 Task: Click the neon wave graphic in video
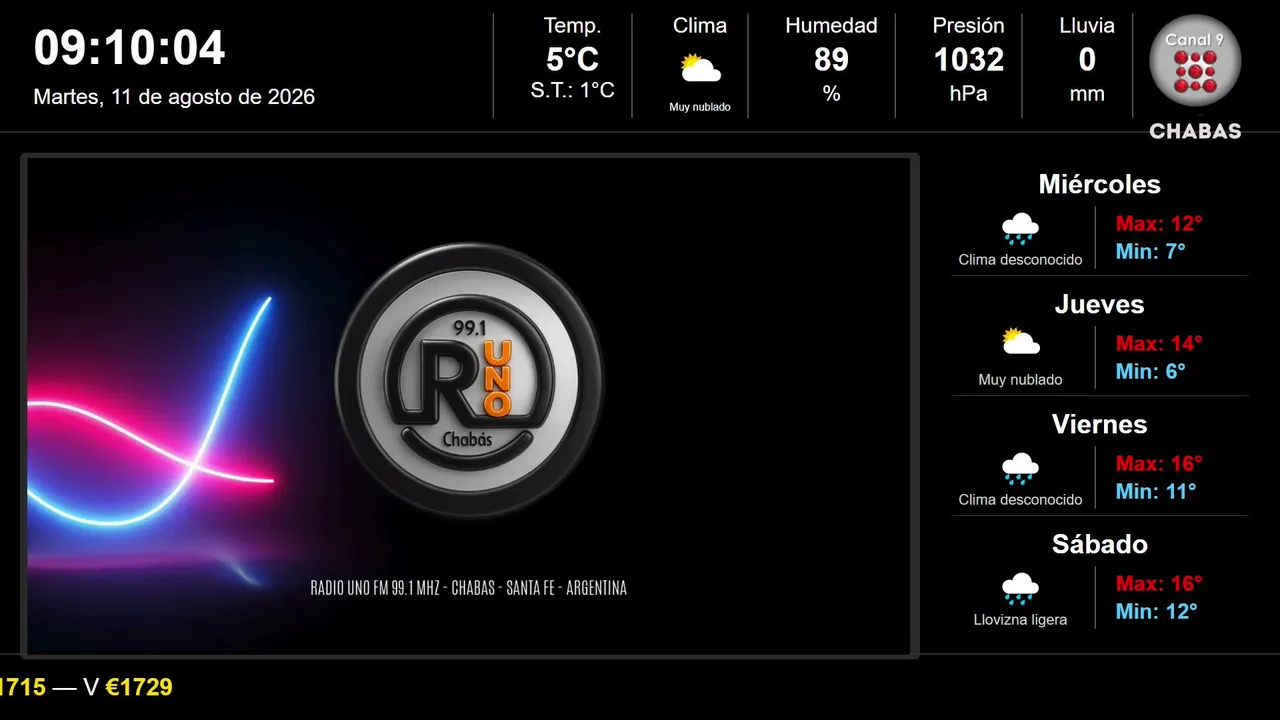pos(150,410)
